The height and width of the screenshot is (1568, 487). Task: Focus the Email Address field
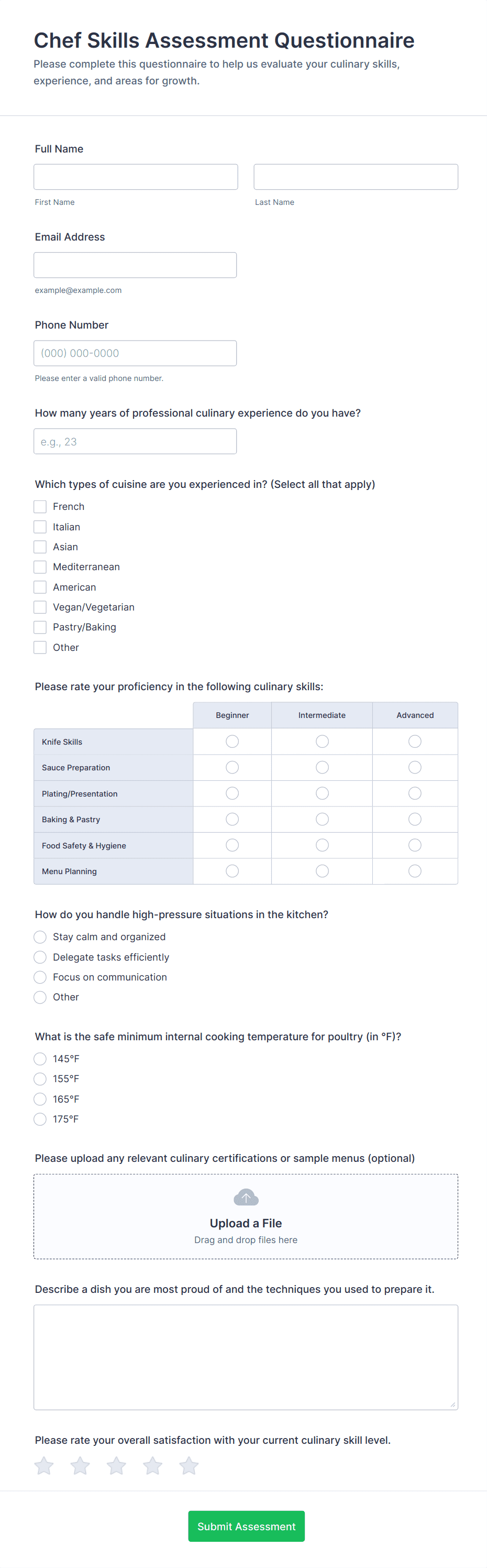click(135, 265)
